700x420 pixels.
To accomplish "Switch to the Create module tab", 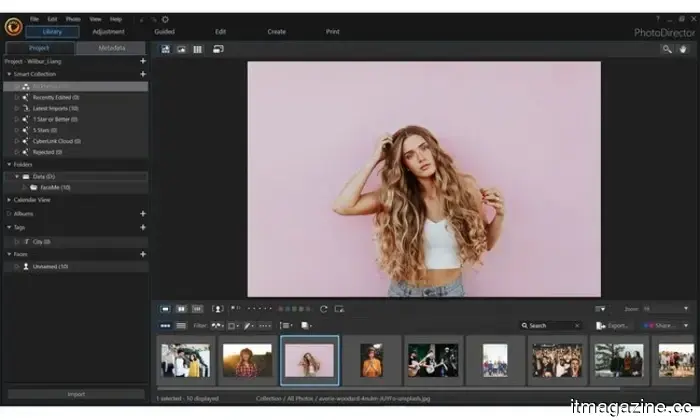I will (x=277, y=32).
